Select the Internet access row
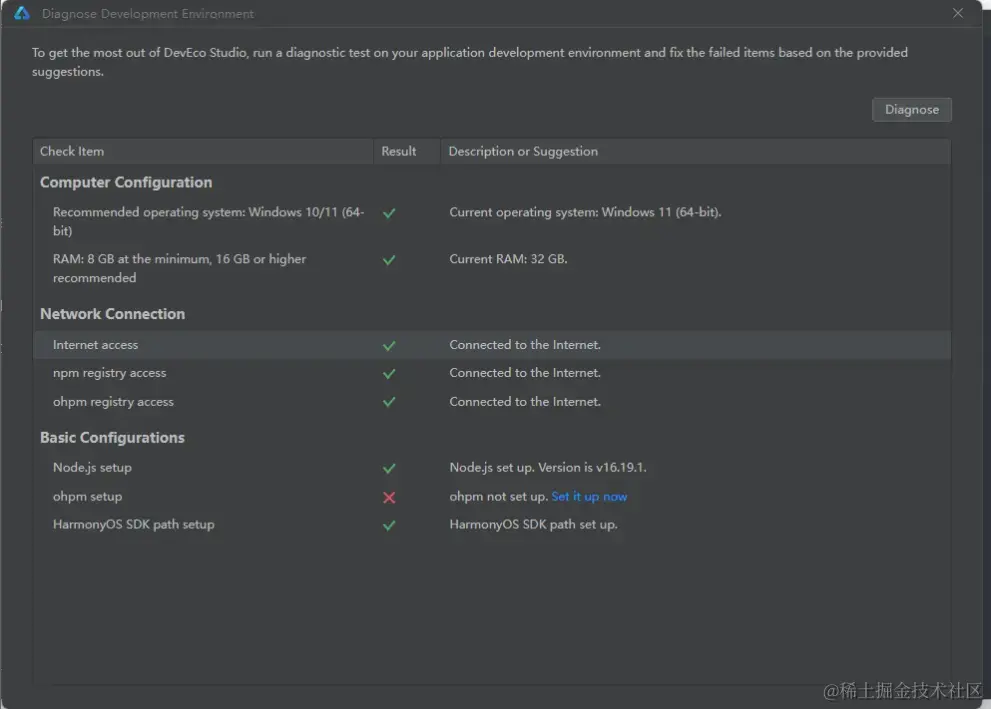 point(96,345)
